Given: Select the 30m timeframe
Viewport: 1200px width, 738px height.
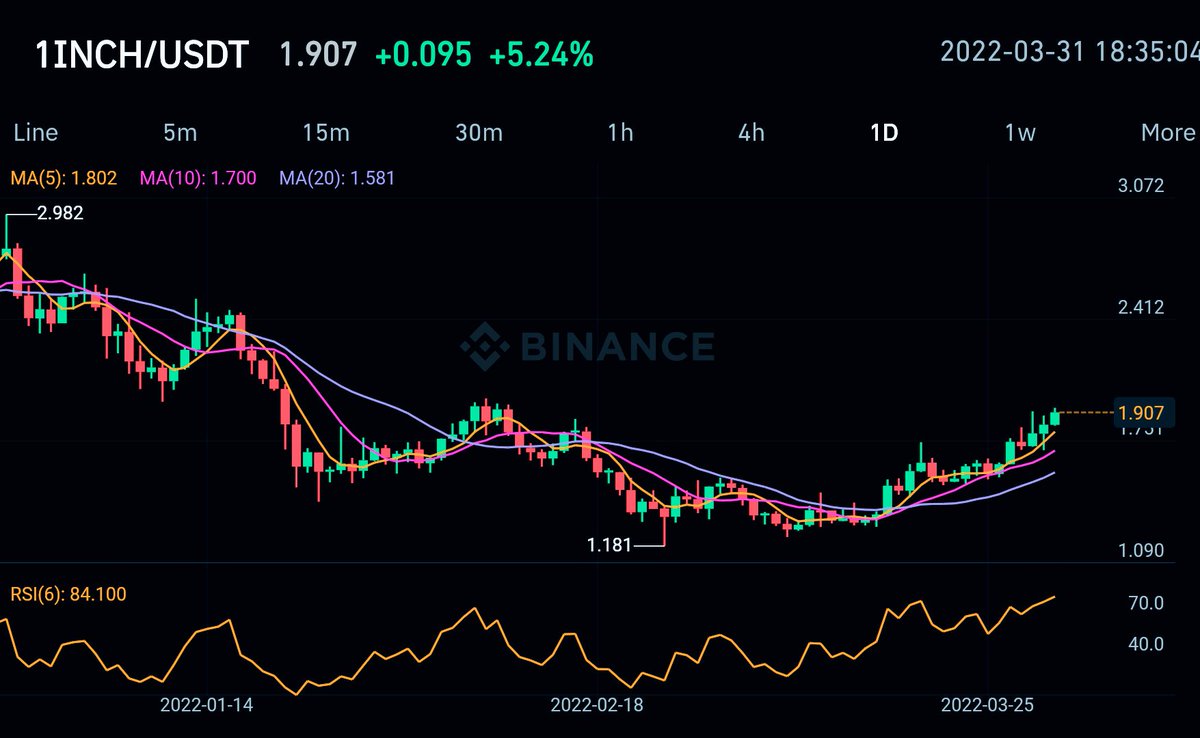Looking at the screenshot, I should (x=478, y=132).
